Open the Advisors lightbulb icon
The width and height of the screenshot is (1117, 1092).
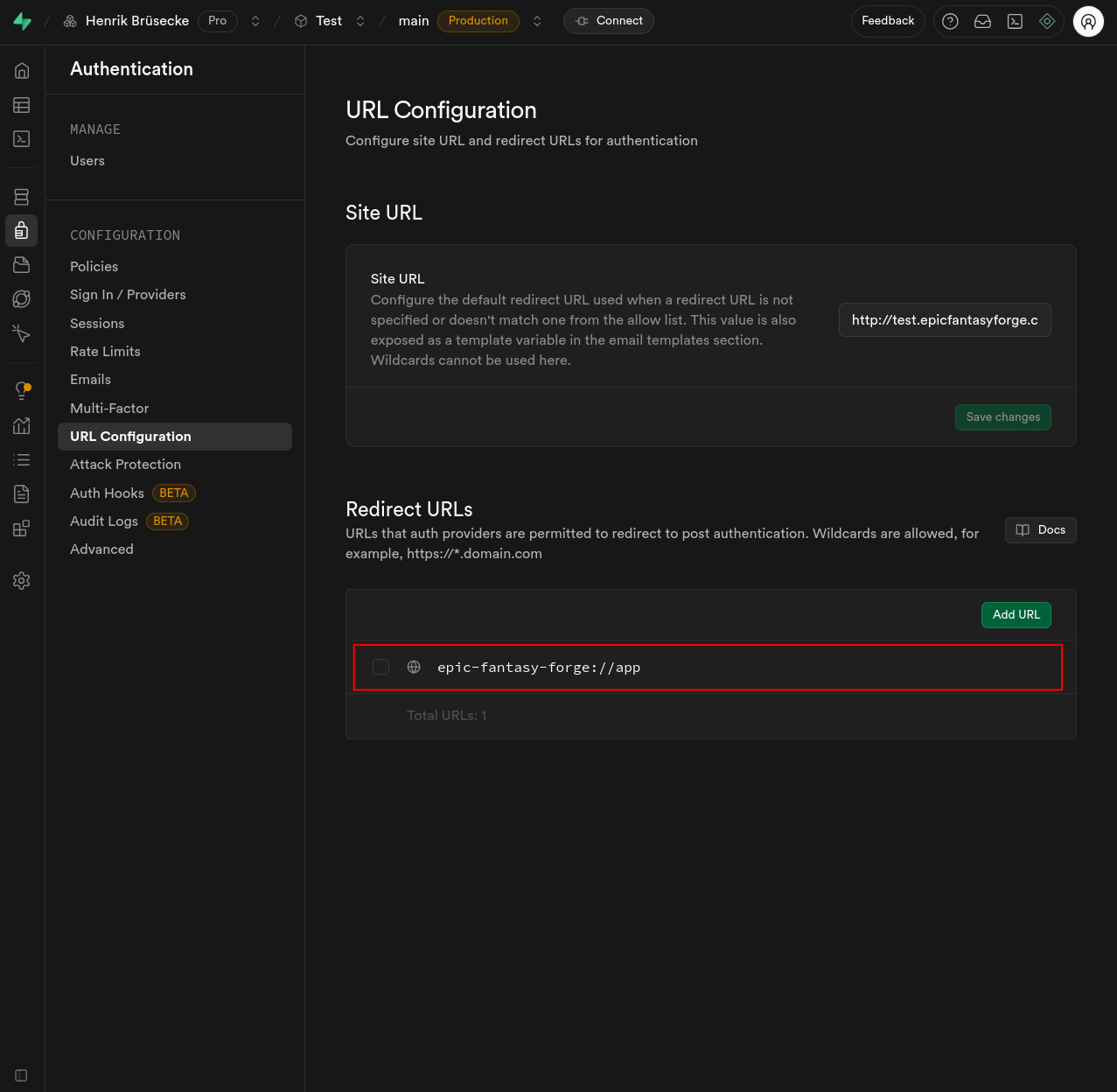pyautogui.click(x=21, y=390)
